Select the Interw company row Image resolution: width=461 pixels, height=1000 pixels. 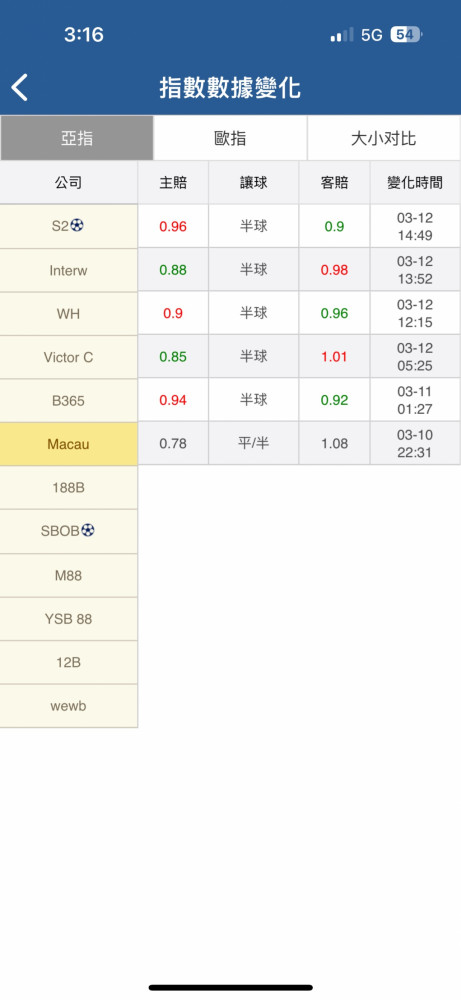point(69,270)
